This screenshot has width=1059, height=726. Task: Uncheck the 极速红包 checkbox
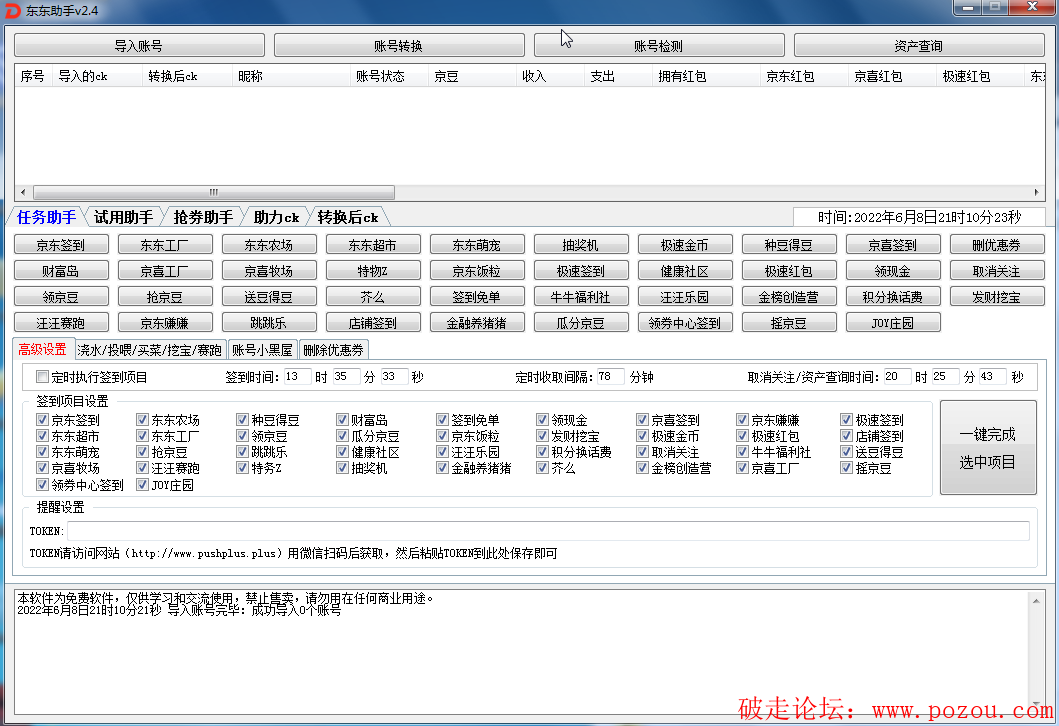coord(742,436)
